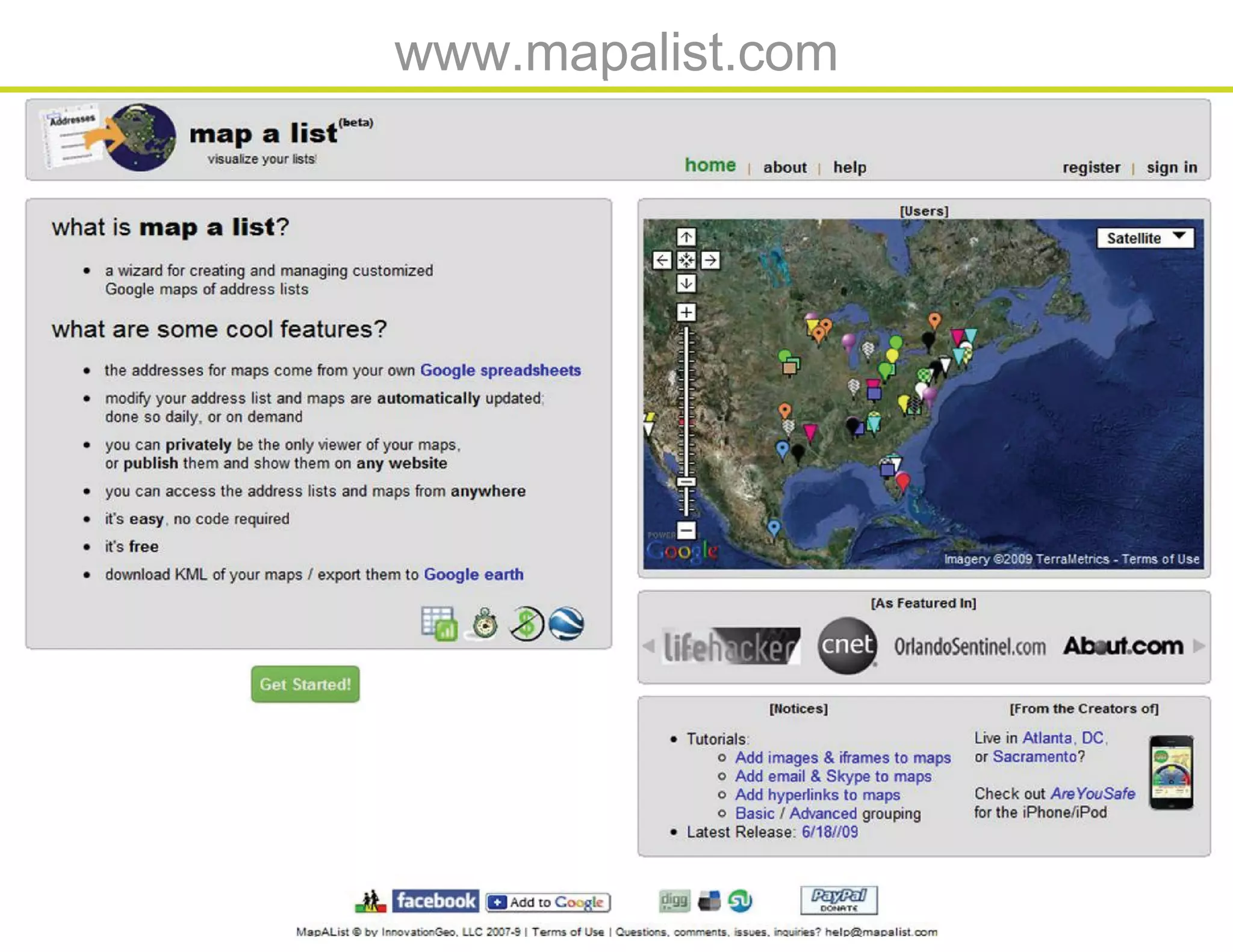1233x952 pixels.
Task: Click the map Terms of Use link
Action: point(1161,559)
